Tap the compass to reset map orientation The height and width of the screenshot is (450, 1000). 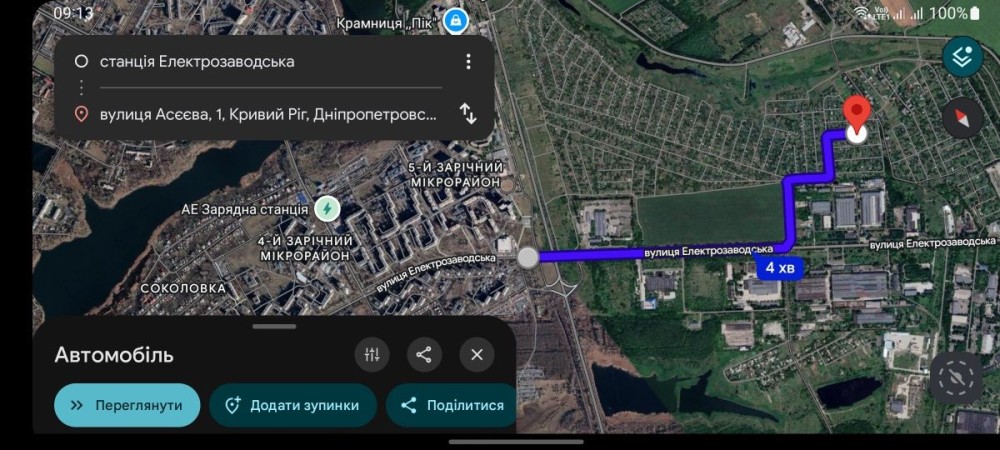tap(962, 118)
